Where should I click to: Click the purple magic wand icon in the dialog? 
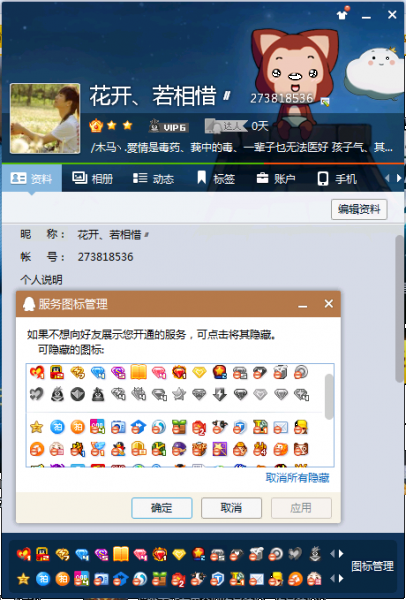pyautogui.click(x=220, y=449)
